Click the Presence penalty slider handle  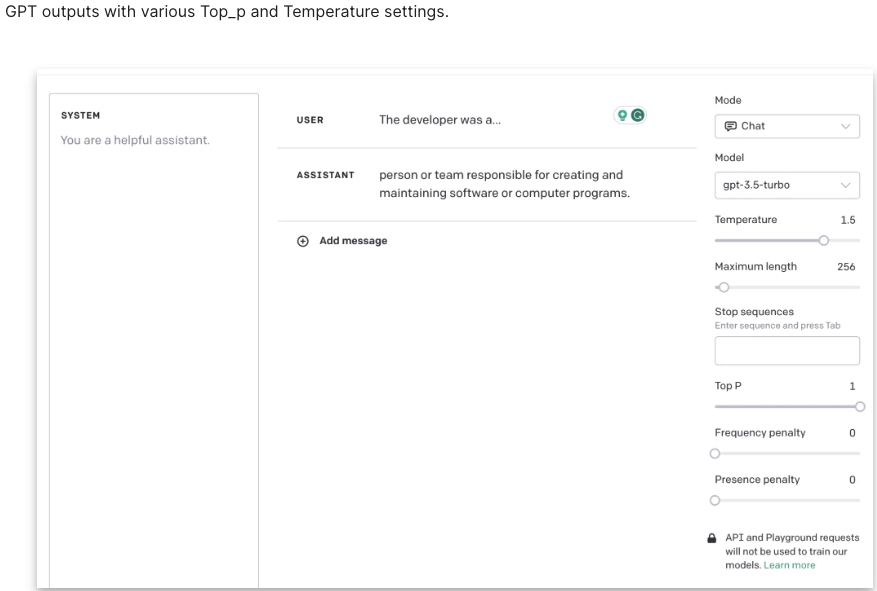pyautogui.click(x=714, y=500)
